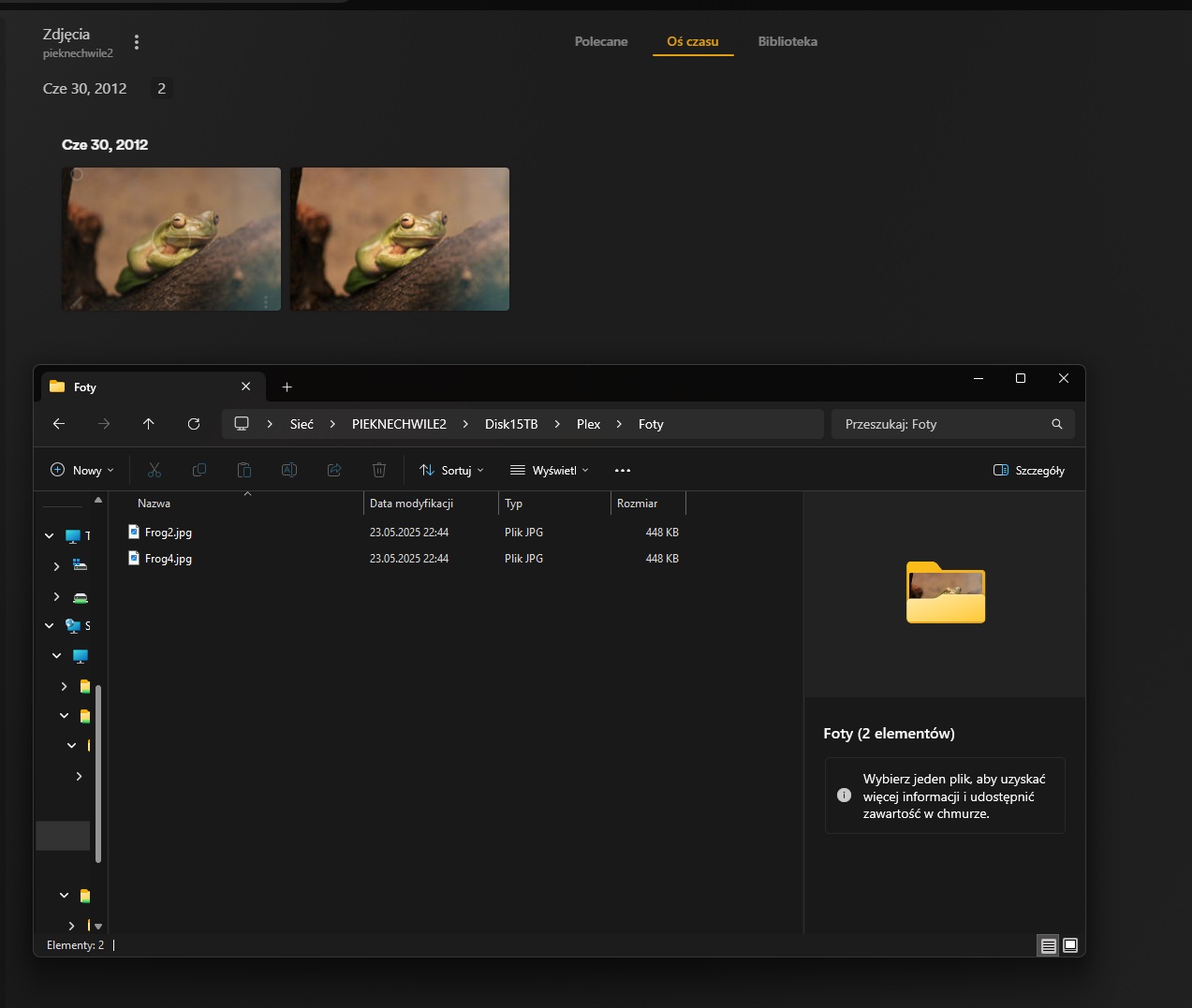Image resolution: width=1192 pixels, height=1008 pixels.
Task: Refresh the Foty folder view
Action: tap(194, 424)
